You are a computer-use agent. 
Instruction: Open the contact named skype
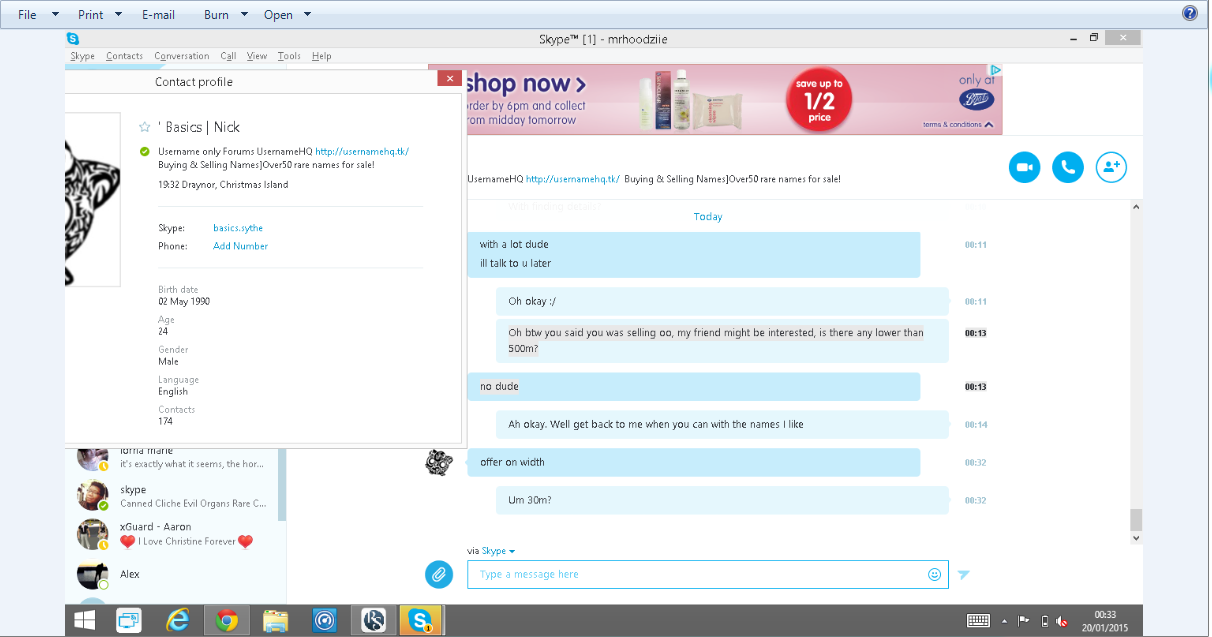175,496
